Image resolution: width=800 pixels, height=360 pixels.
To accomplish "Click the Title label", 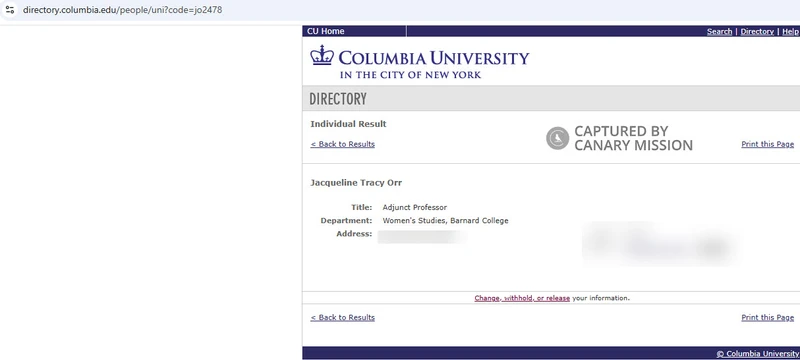I will [362, 208].
